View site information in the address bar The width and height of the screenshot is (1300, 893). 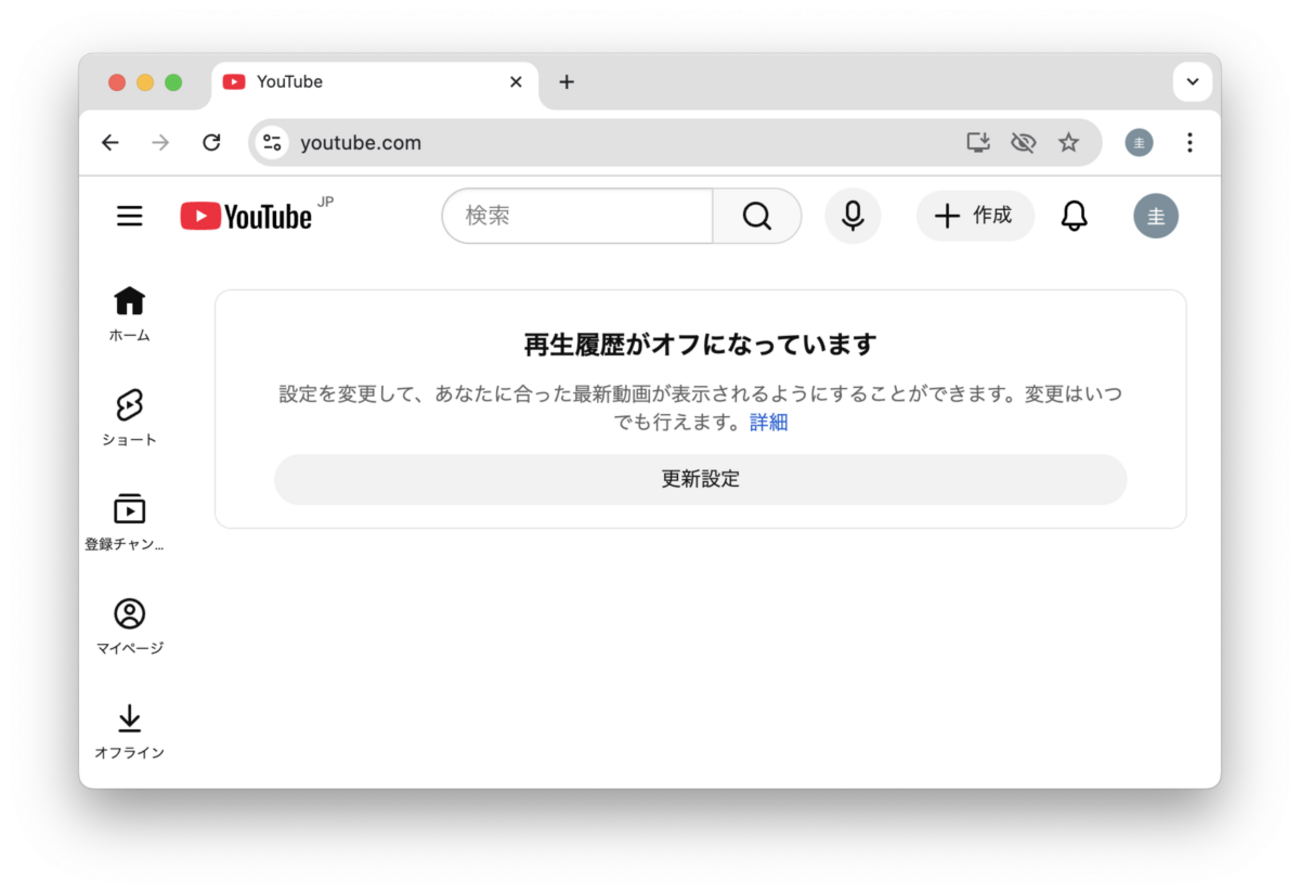[x=272, y=143]
